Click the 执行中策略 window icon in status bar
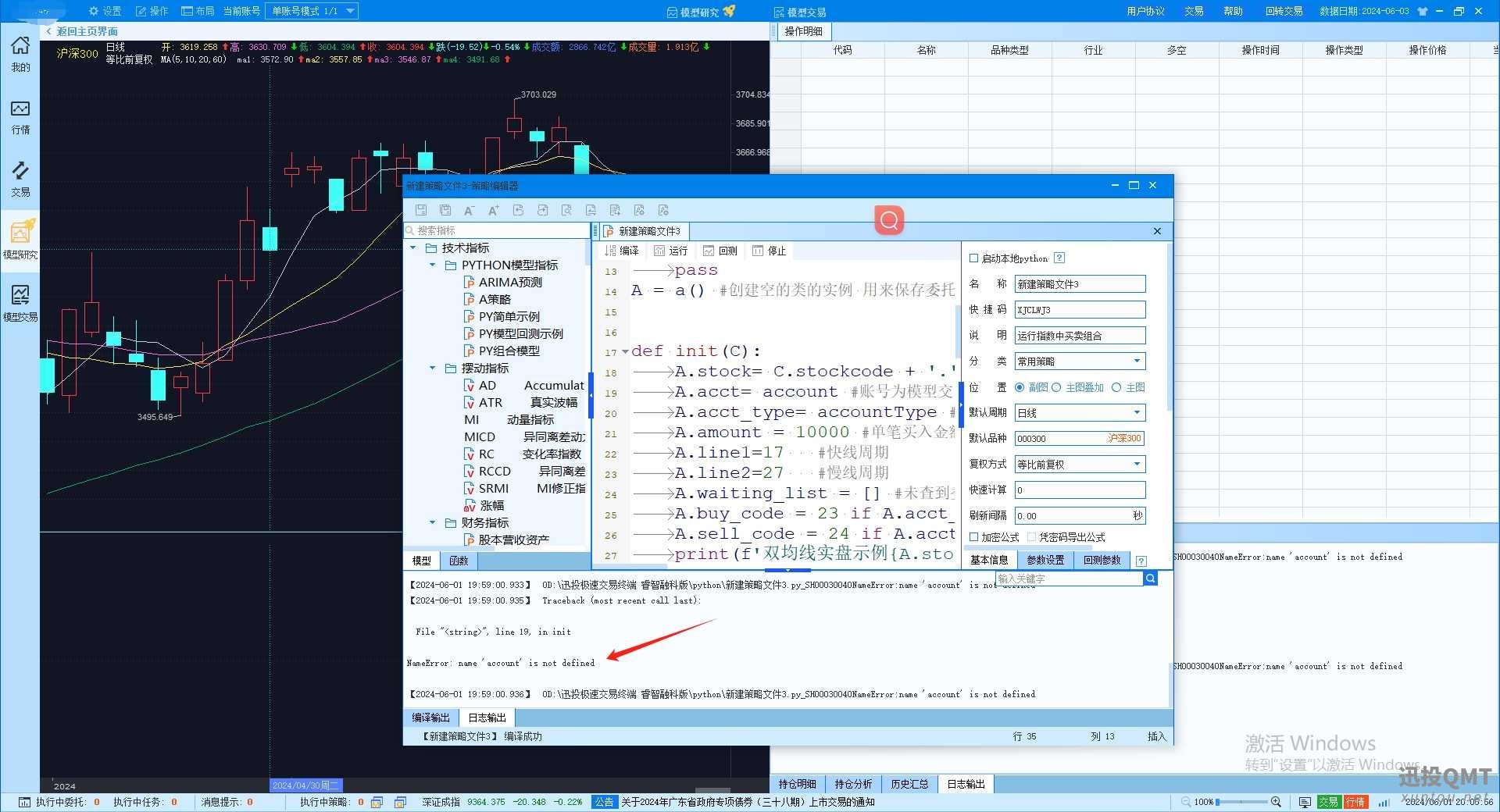1500x812 pixels. pos(377,802)
